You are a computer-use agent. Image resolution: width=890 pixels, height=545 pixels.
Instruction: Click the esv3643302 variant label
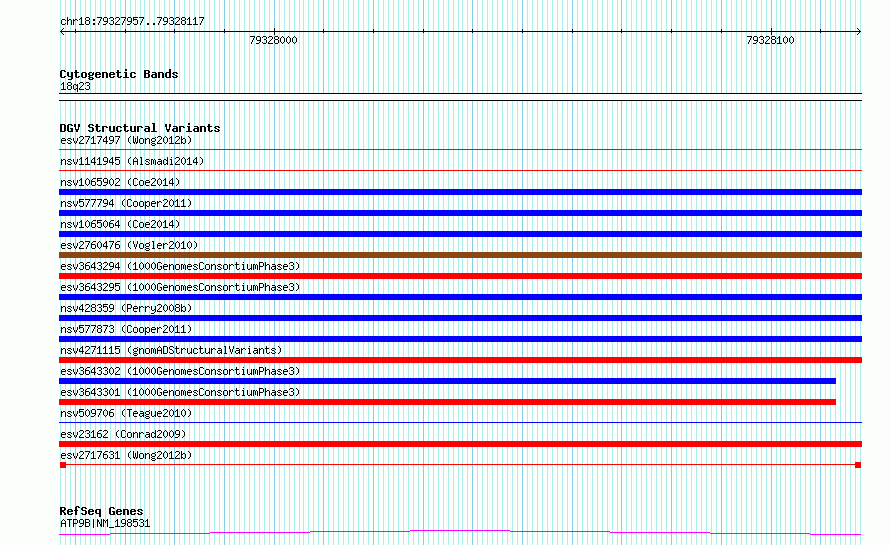point(180,371)
